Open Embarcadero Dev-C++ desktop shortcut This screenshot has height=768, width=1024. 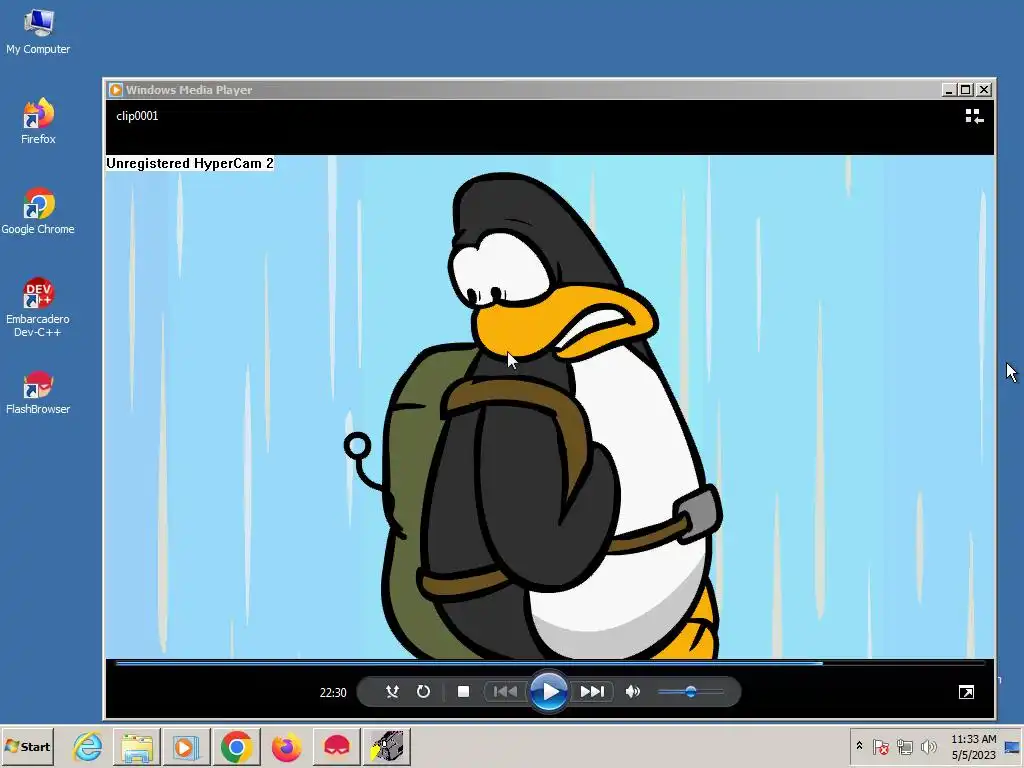pos(38,307)
